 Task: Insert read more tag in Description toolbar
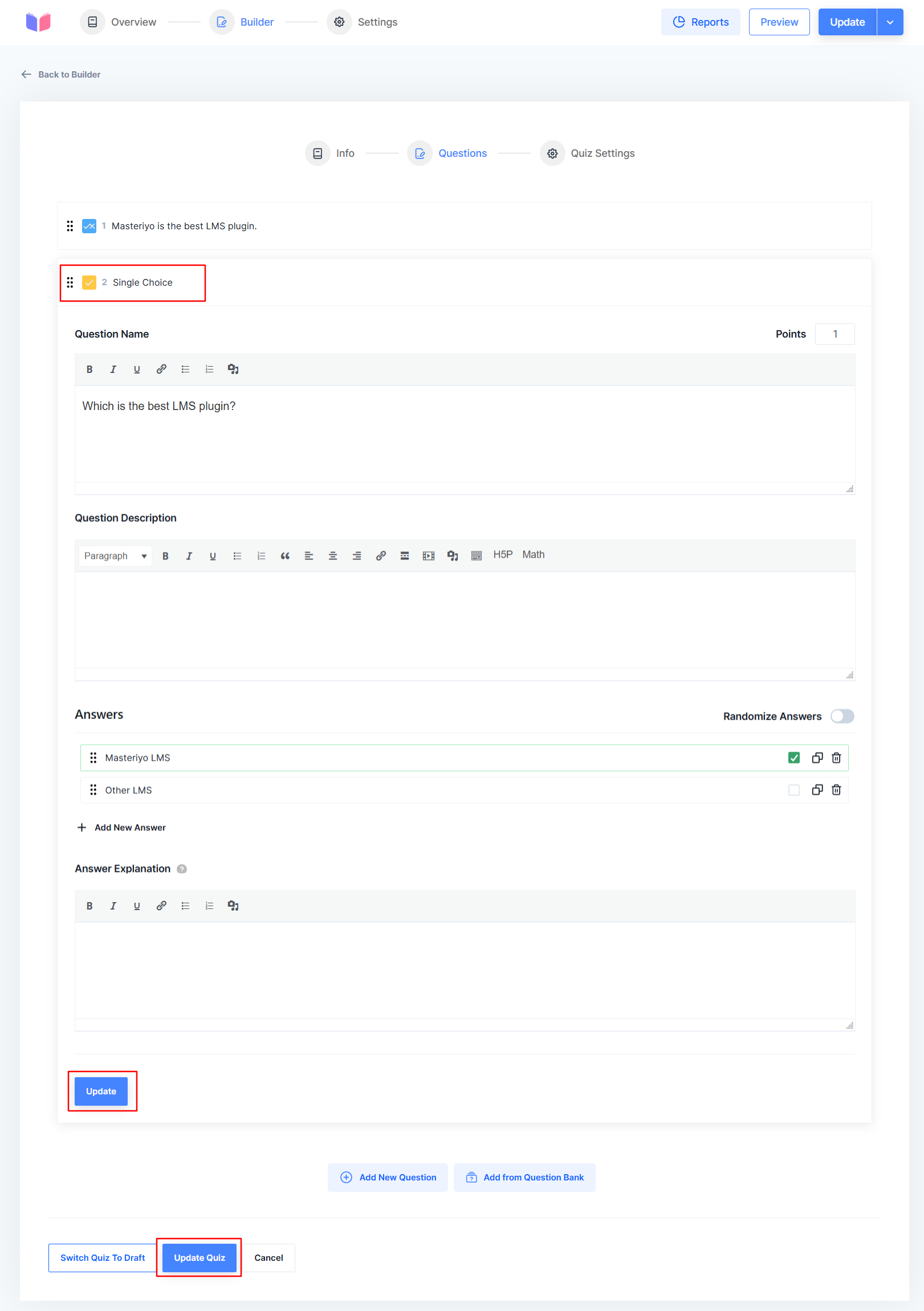(x=405, y=555)
